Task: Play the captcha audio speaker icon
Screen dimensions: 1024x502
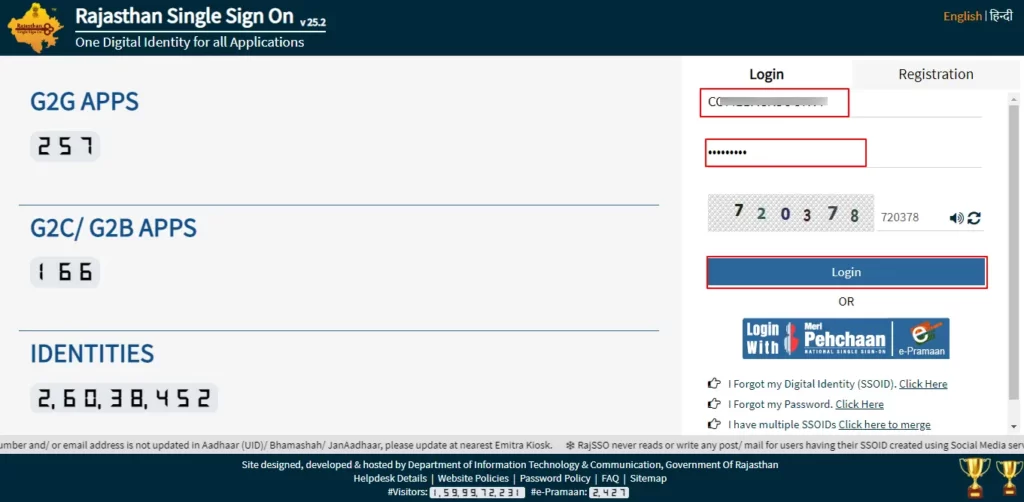Action: point(956,218)
